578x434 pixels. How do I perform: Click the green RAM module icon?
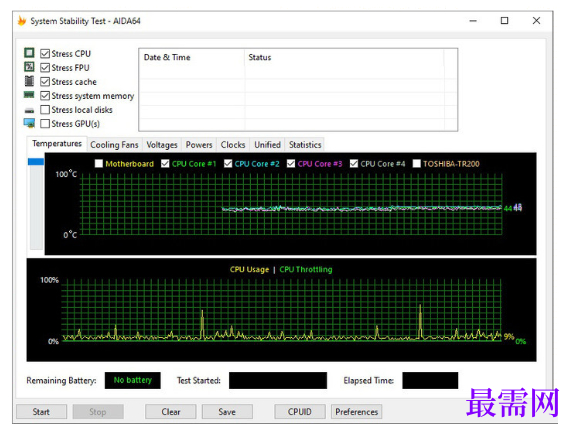pos(29,95)
